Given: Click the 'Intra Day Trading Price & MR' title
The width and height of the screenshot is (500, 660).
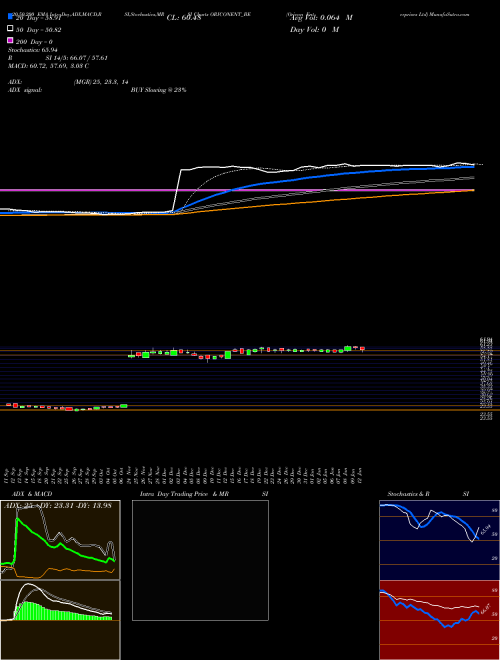Looking at the screenshot, I should (184, 494).
